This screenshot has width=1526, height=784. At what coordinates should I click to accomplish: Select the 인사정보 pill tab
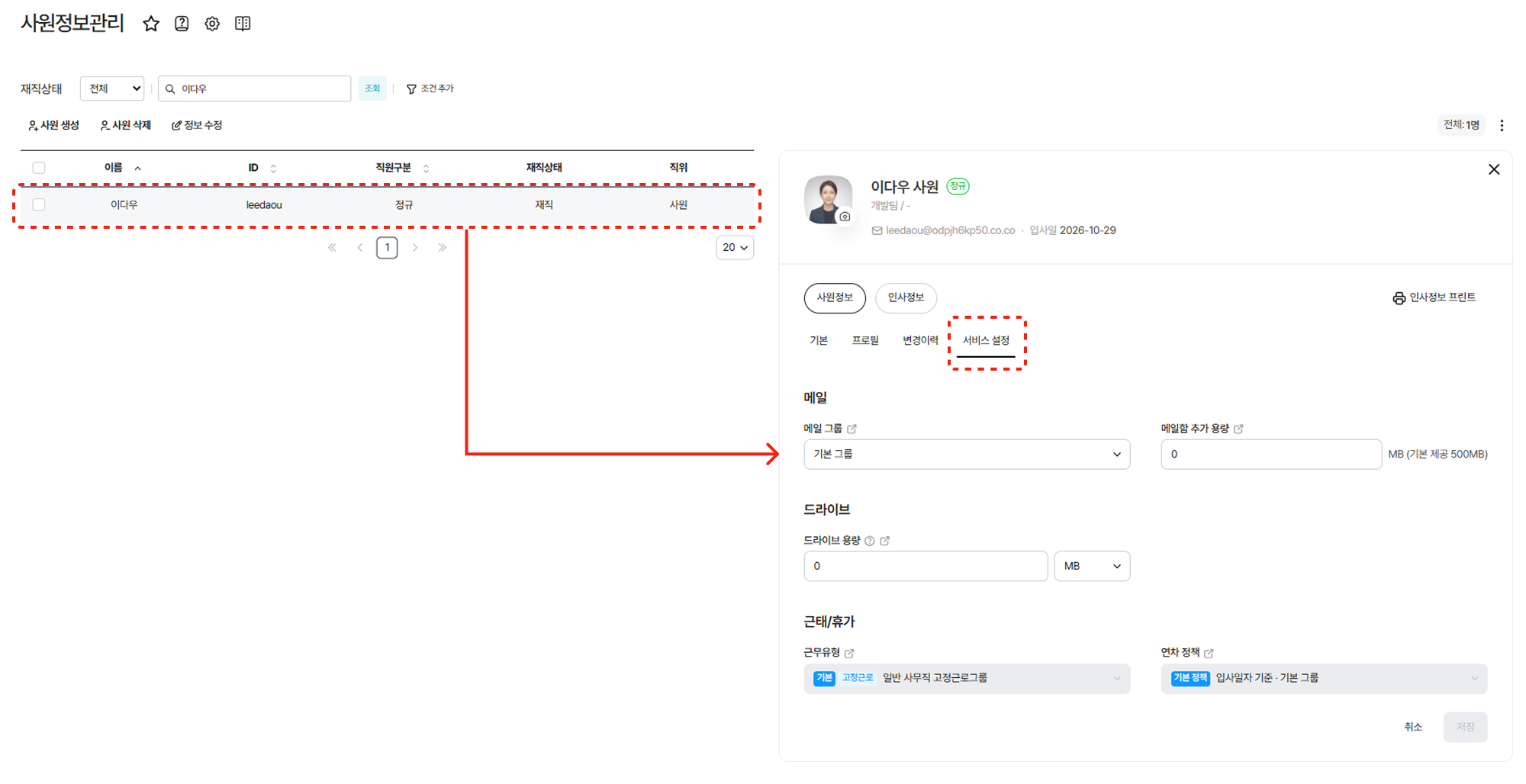click(x=906, y=297)
